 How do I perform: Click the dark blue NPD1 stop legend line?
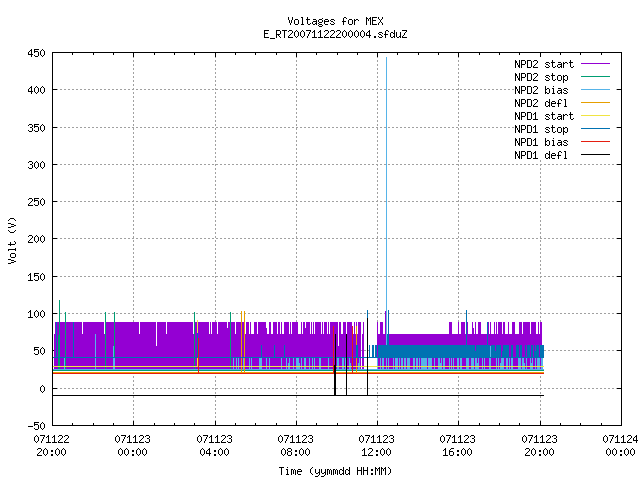point(596,129)
